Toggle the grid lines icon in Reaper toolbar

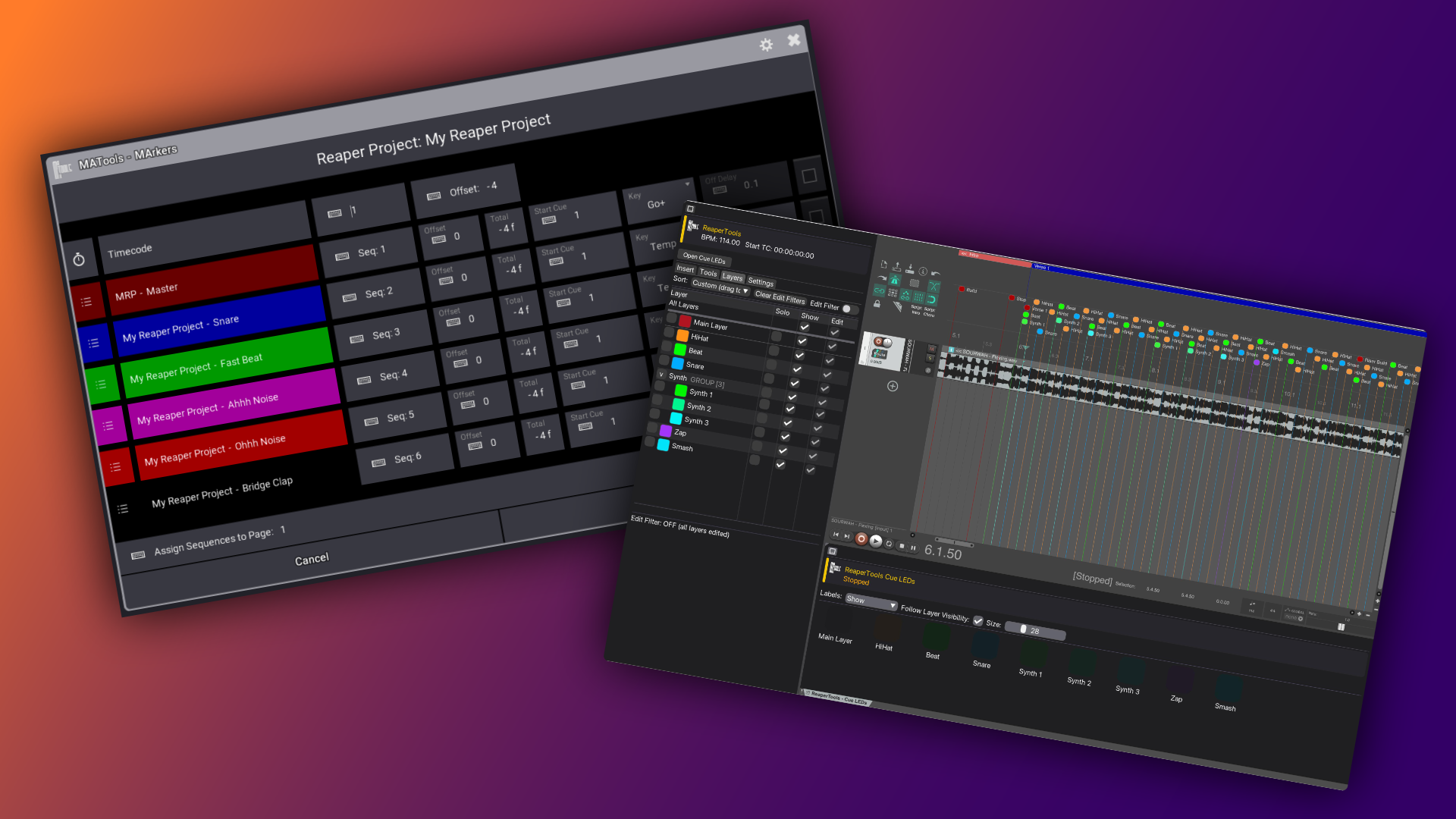click(x=918, y=297)
